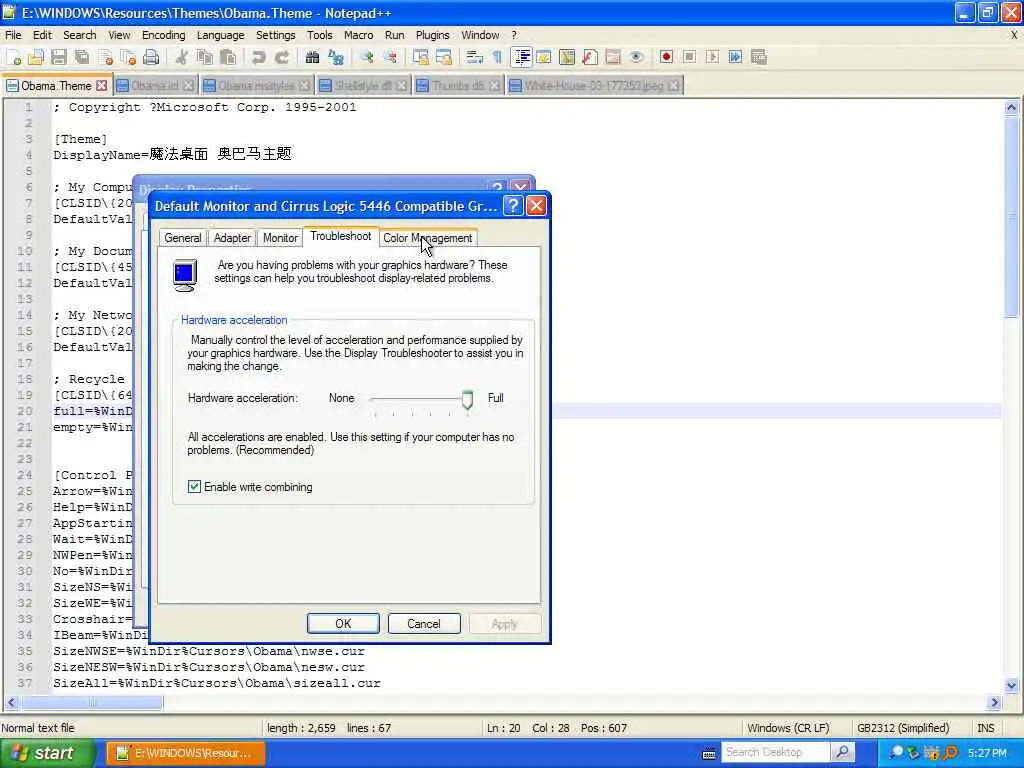Click Run macro multiple times icon
This screenshot has height=768, width=1024.
tap(735, 57)
